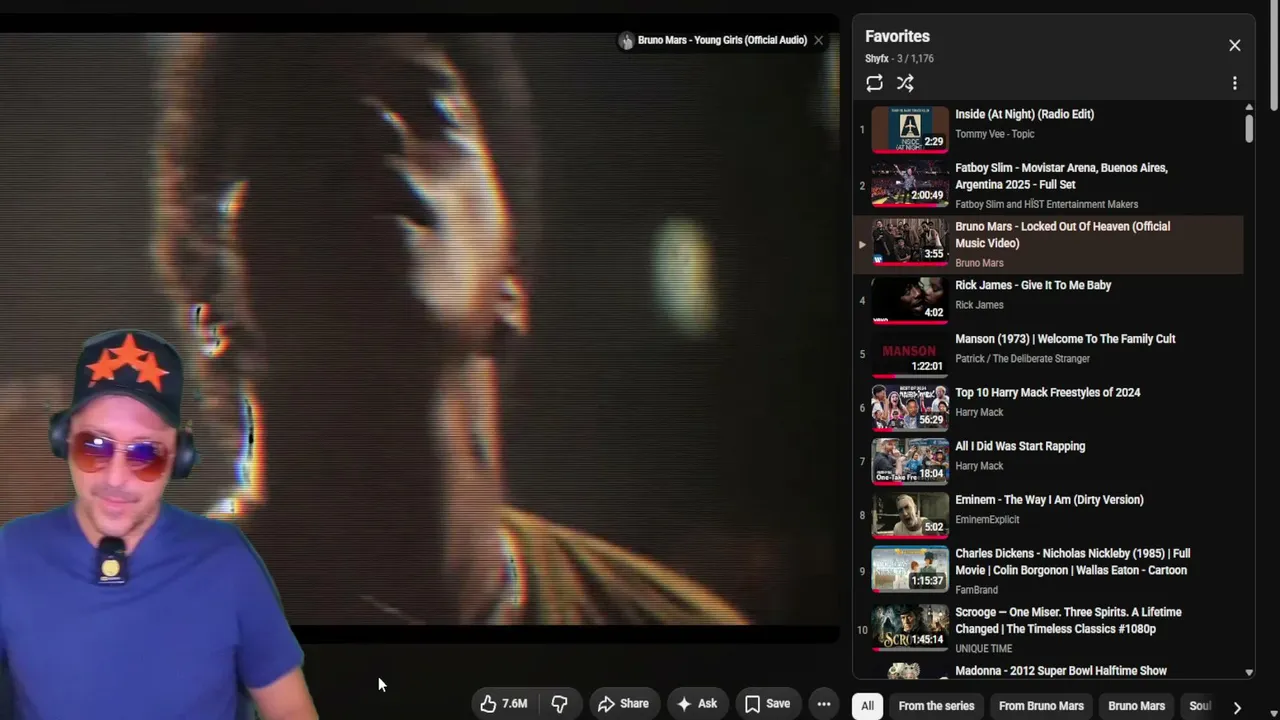This screenshot has width=1280, height=720.
Task: Dismiss the Young Girls suggested video card
Action: pos(818,40)
